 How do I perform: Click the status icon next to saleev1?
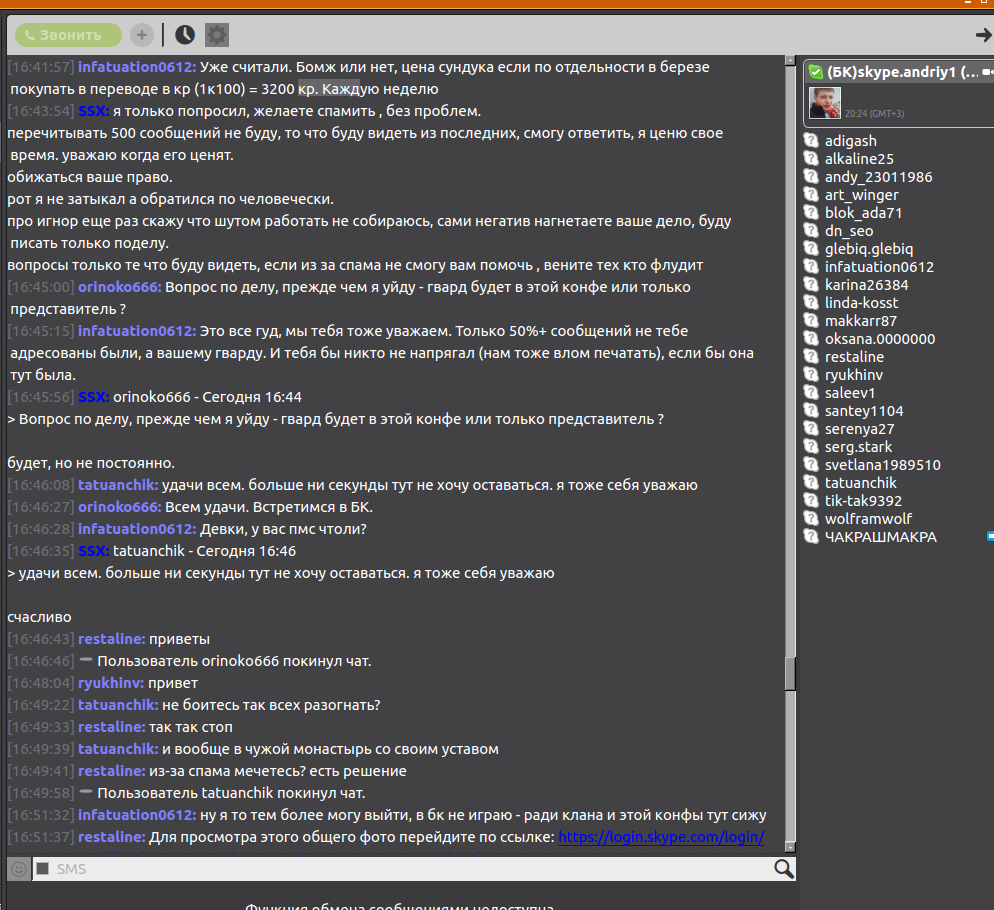tap(811, 393)
